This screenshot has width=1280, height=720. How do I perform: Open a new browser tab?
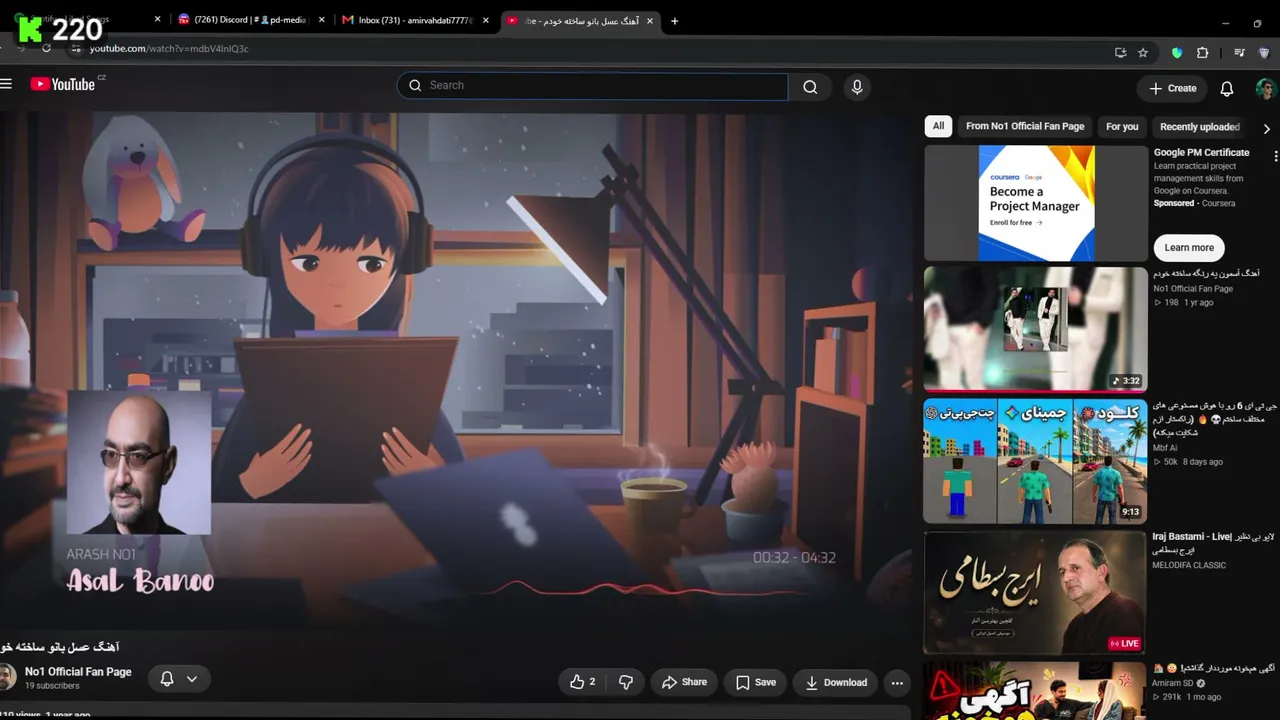[674, 20]
